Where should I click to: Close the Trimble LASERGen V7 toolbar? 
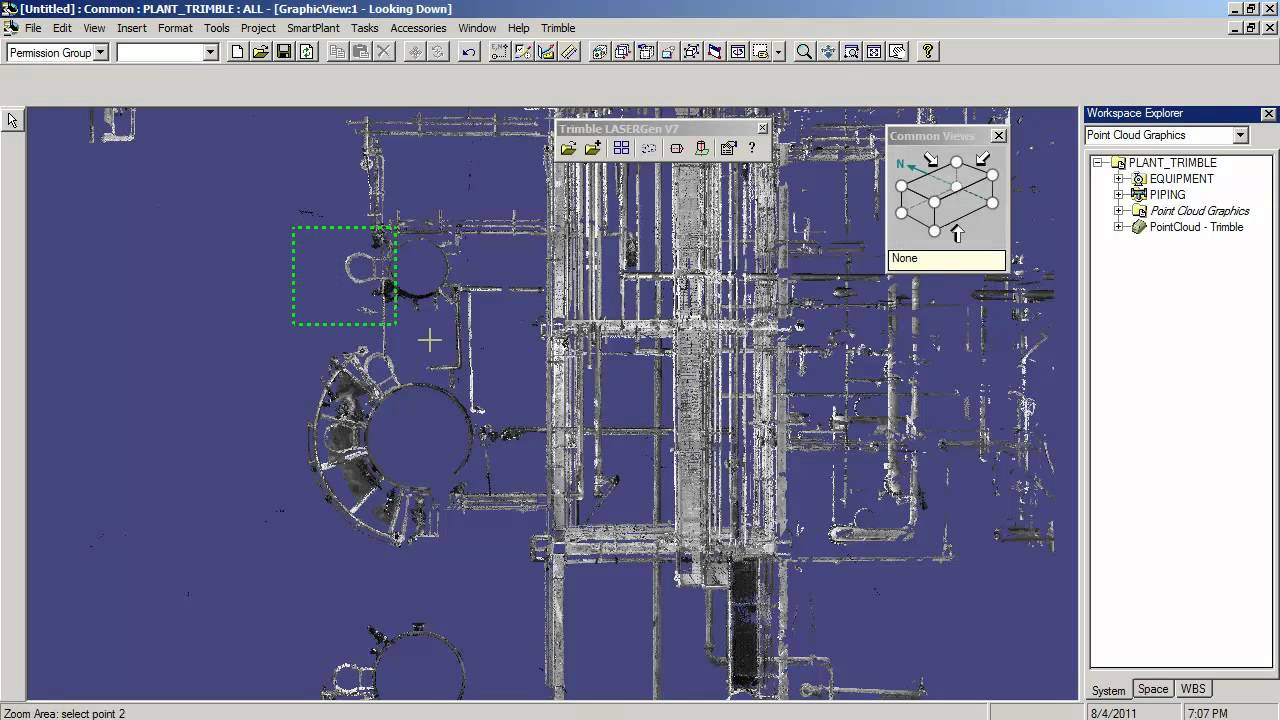click(763, 128)
